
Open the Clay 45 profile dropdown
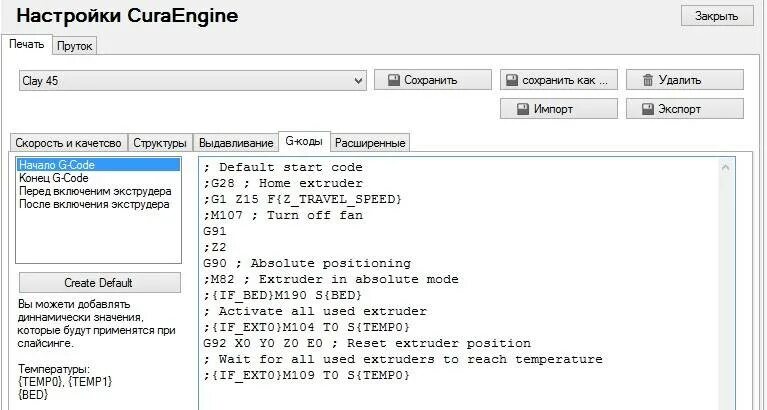[x=359, y=80]
